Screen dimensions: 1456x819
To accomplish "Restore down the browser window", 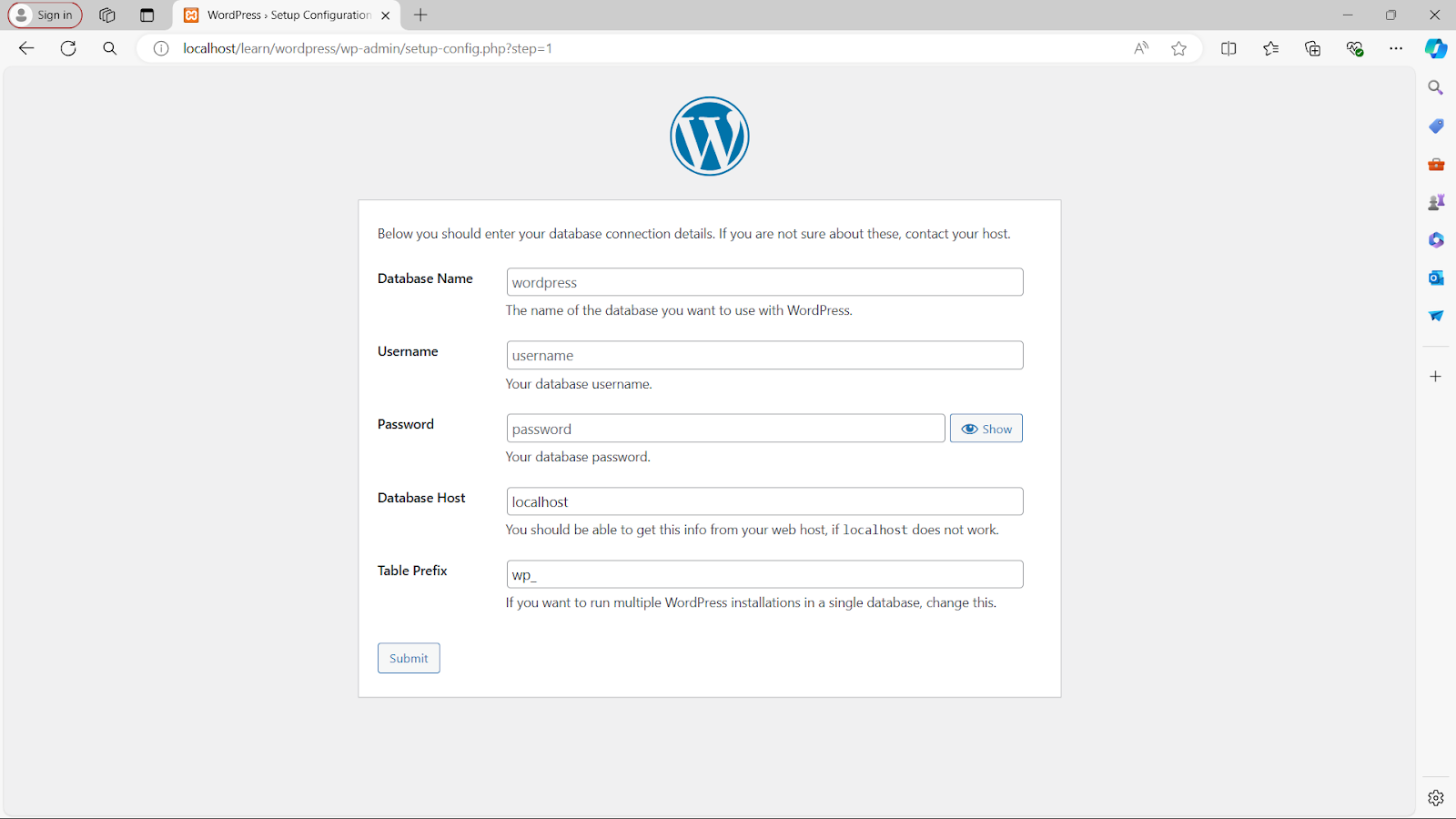I will click(1390, 15).
